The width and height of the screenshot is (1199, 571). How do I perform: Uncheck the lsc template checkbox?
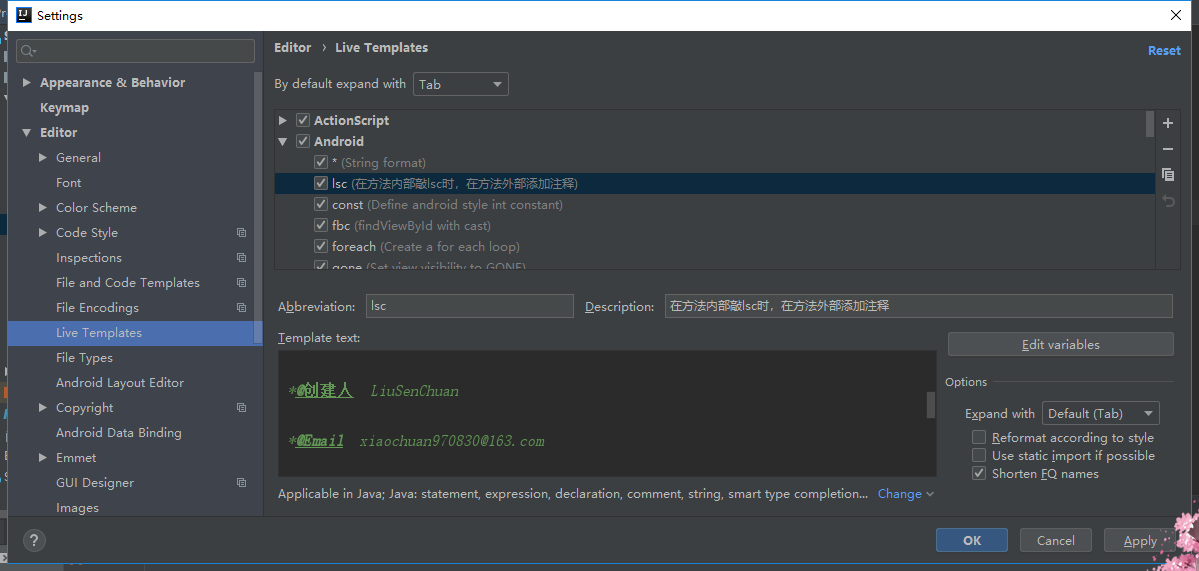click(320, 183)
